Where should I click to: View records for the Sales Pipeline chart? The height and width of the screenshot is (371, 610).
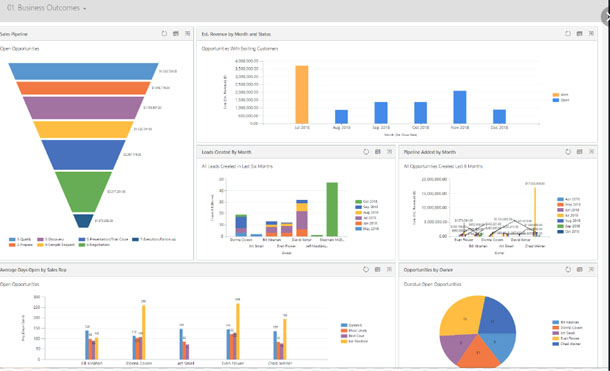point(176,34)
